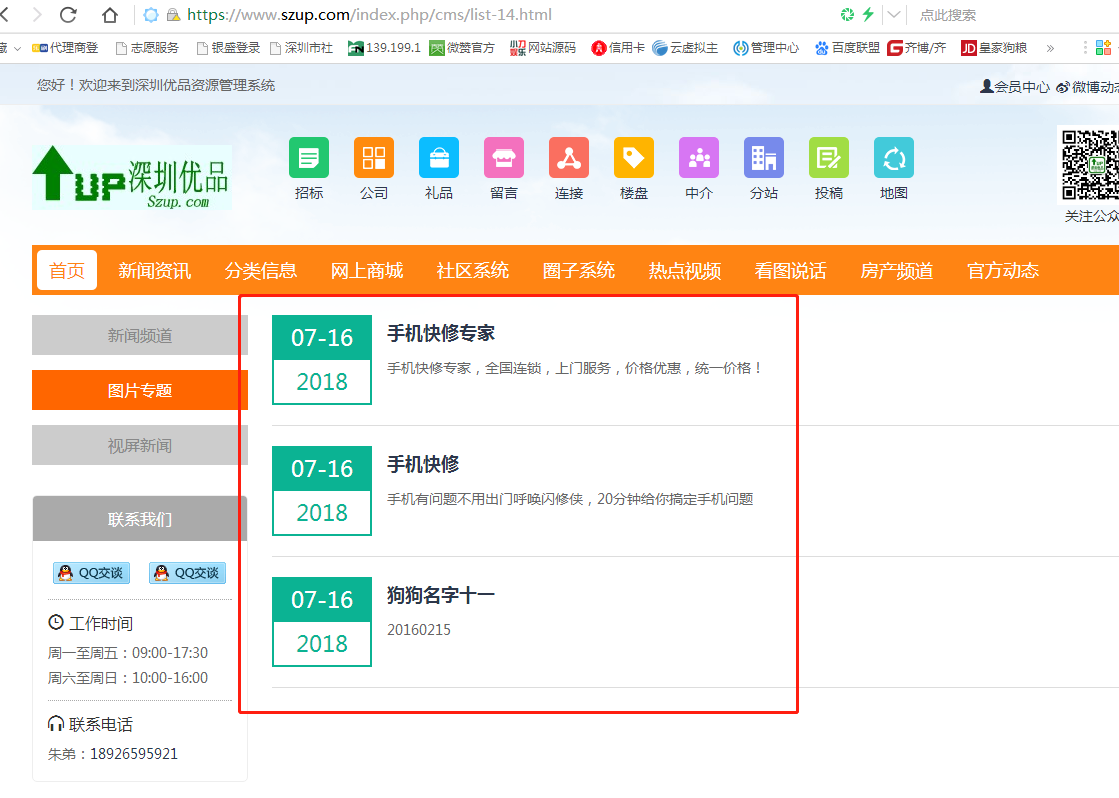Open the 分站 building icon
1119x798 pixels.
click(764, 158)
